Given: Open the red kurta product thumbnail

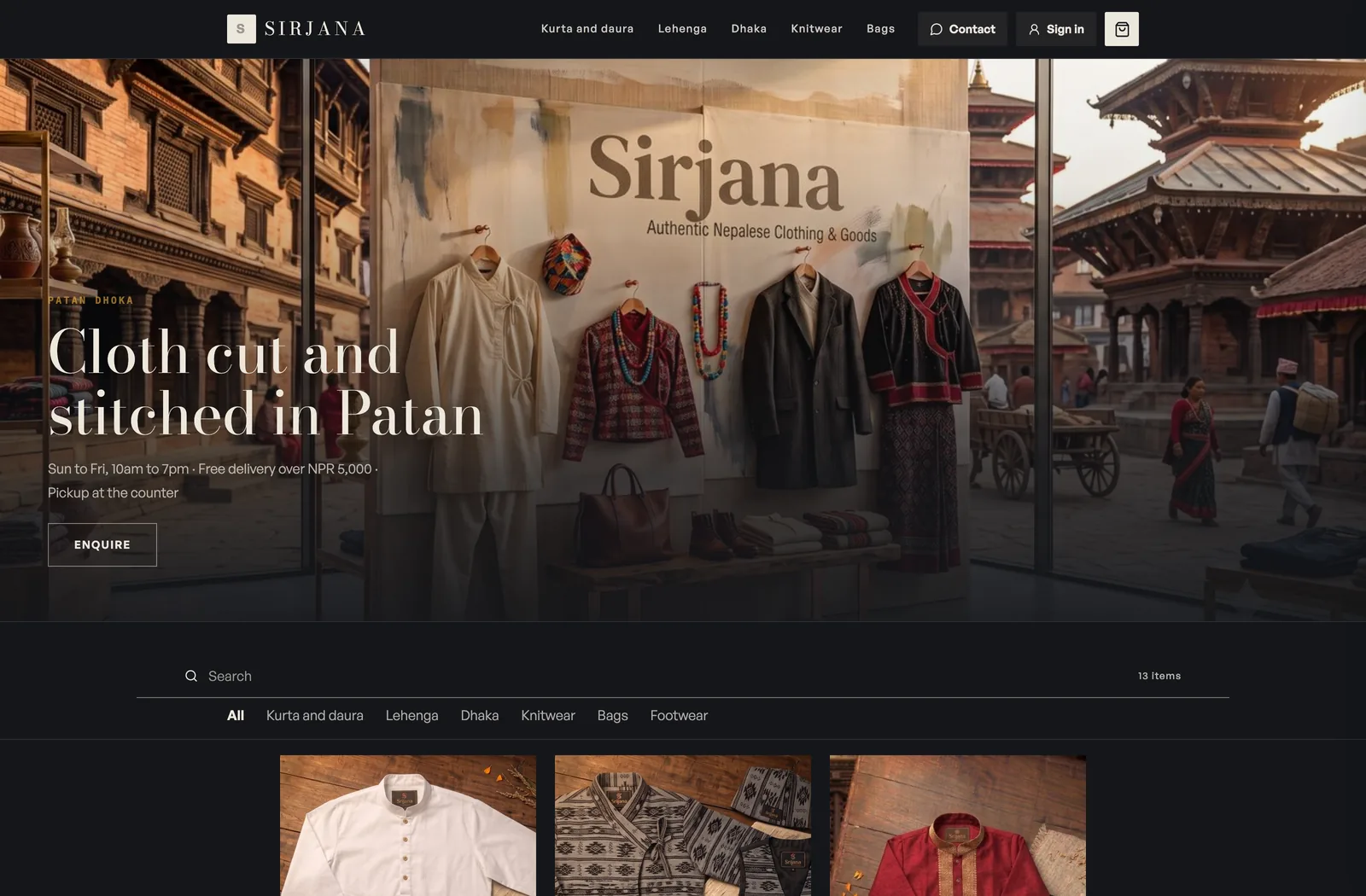Looking at the screenshot, I should coord(958,825).
